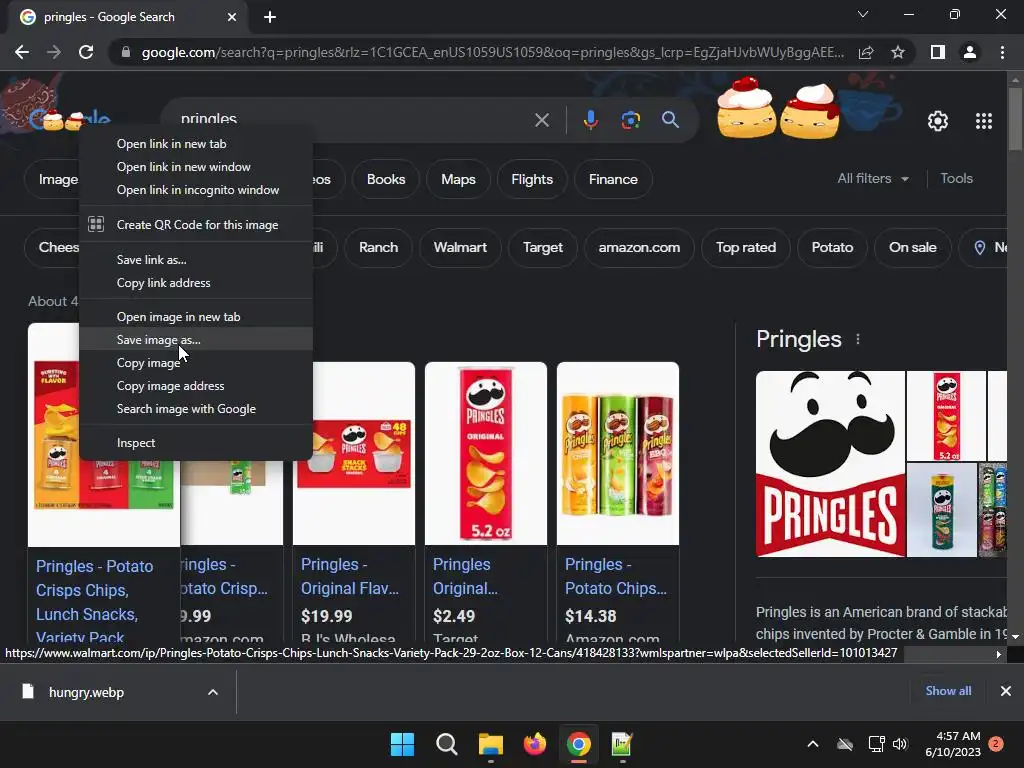
Task: Select Save image as...
Action: coord(196,340)
